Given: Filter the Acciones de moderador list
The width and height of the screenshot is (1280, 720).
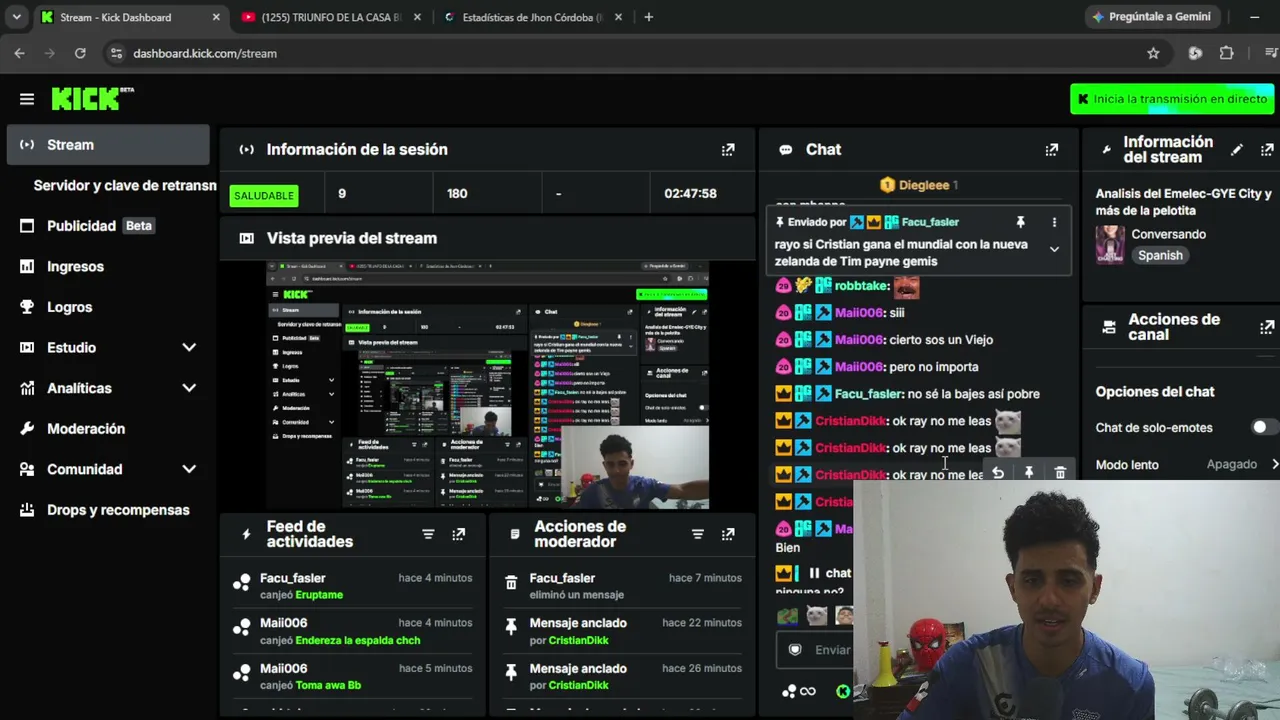Looking at the screenshot, I should click(698, 534).
